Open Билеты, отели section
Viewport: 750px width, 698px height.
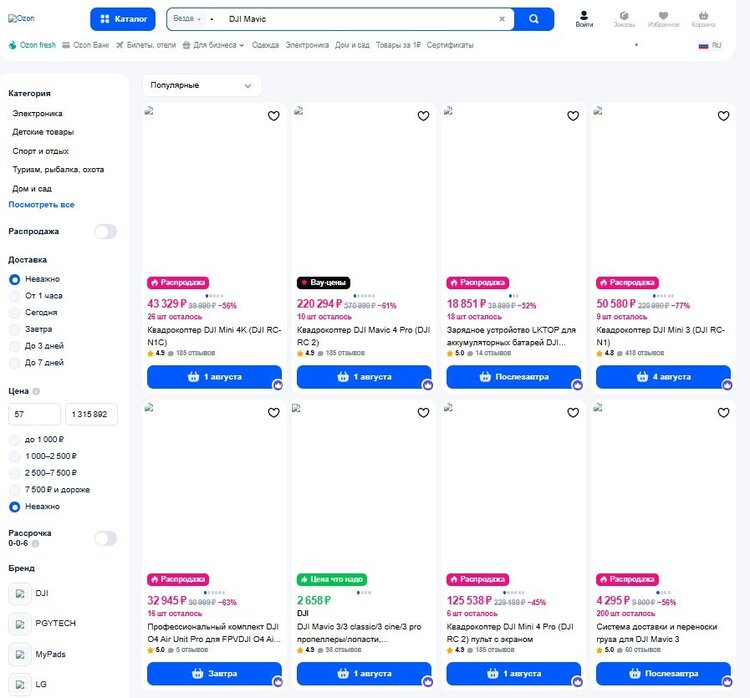click(x=146, y=45)
